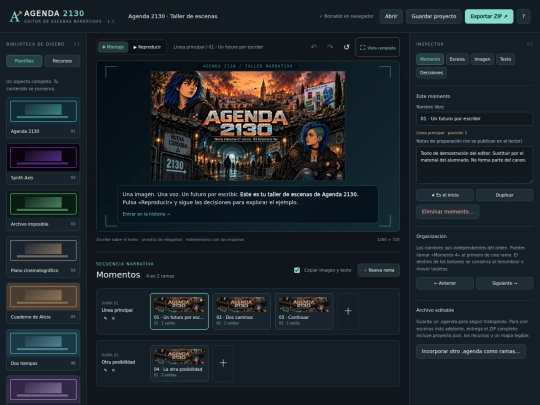Delete the Línea principal branch with X

(x=113, y=318)
